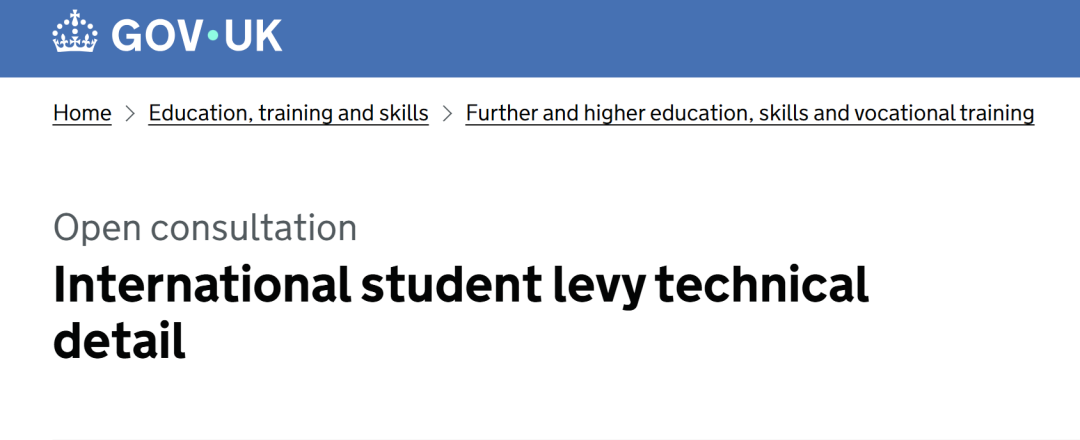The height and width of the screenshot is (440, 1080).
Task: Click "training and skills" in second breadcrumb
Action: point(345,114)
